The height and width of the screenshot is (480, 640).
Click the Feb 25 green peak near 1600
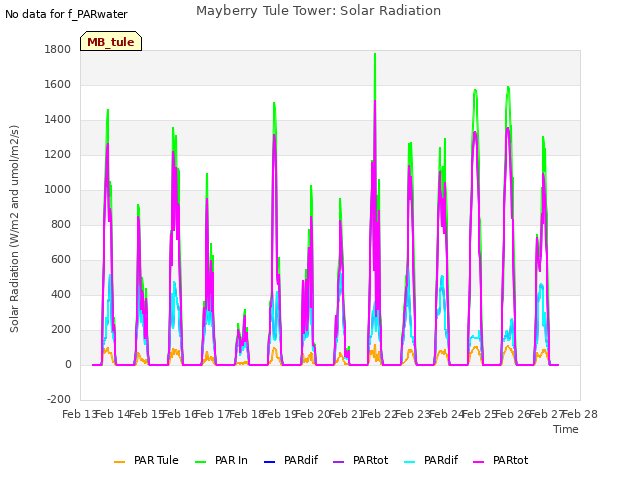tap(508, 88)
